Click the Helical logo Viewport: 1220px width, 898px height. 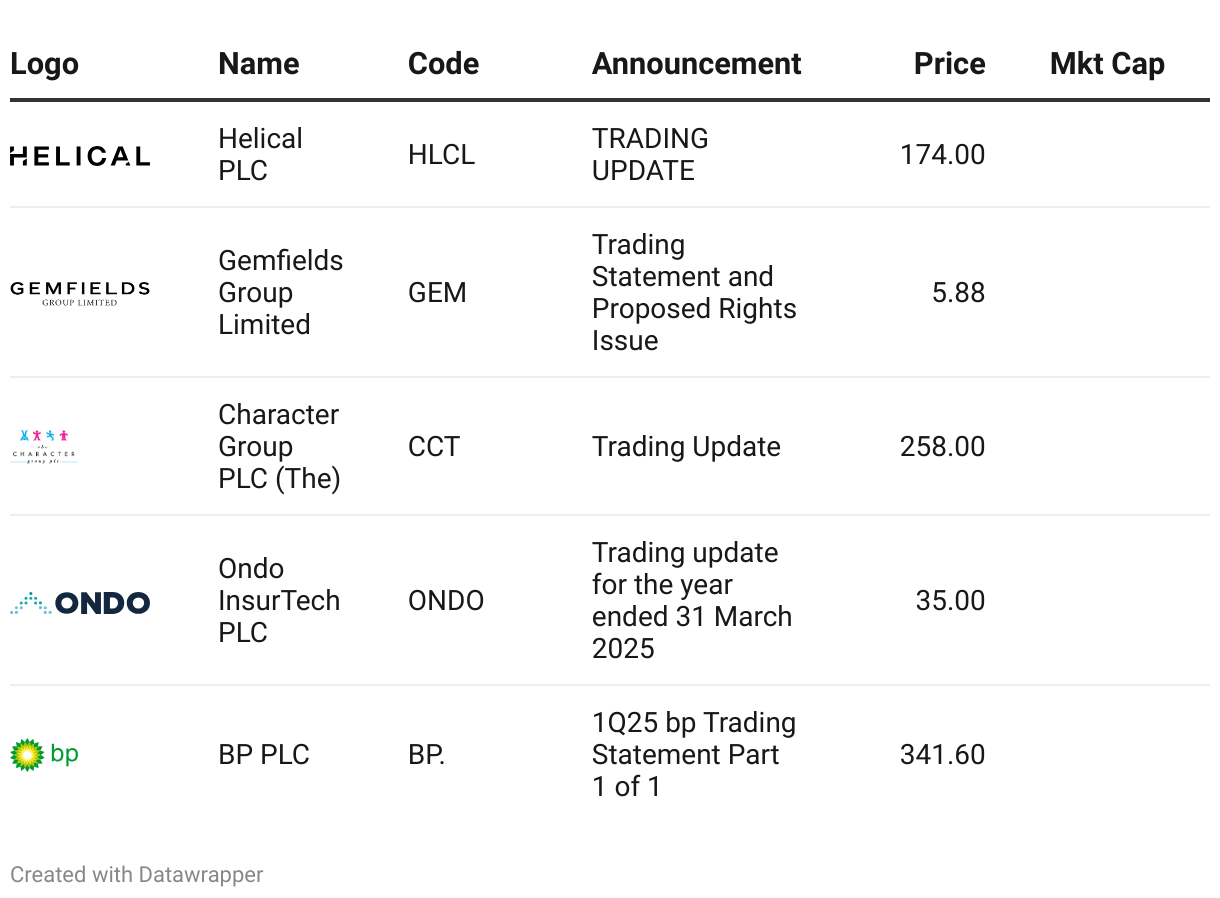(x=80, y=155)
